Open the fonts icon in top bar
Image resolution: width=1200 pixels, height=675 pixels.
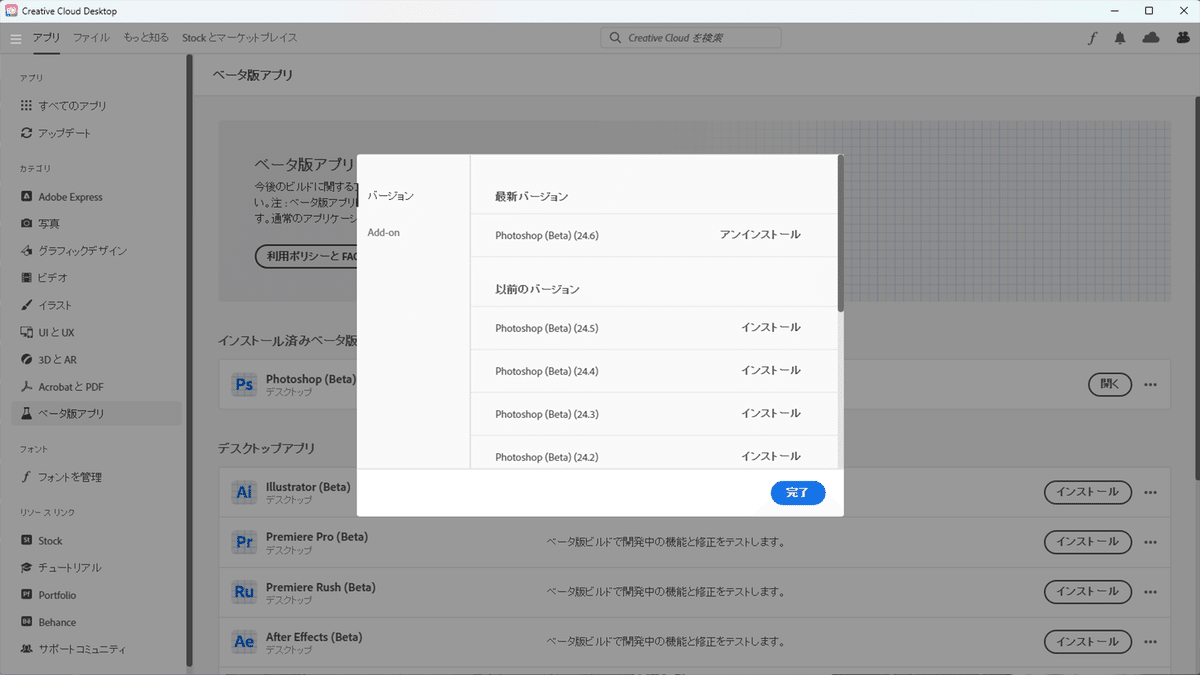click(1092, 38)
